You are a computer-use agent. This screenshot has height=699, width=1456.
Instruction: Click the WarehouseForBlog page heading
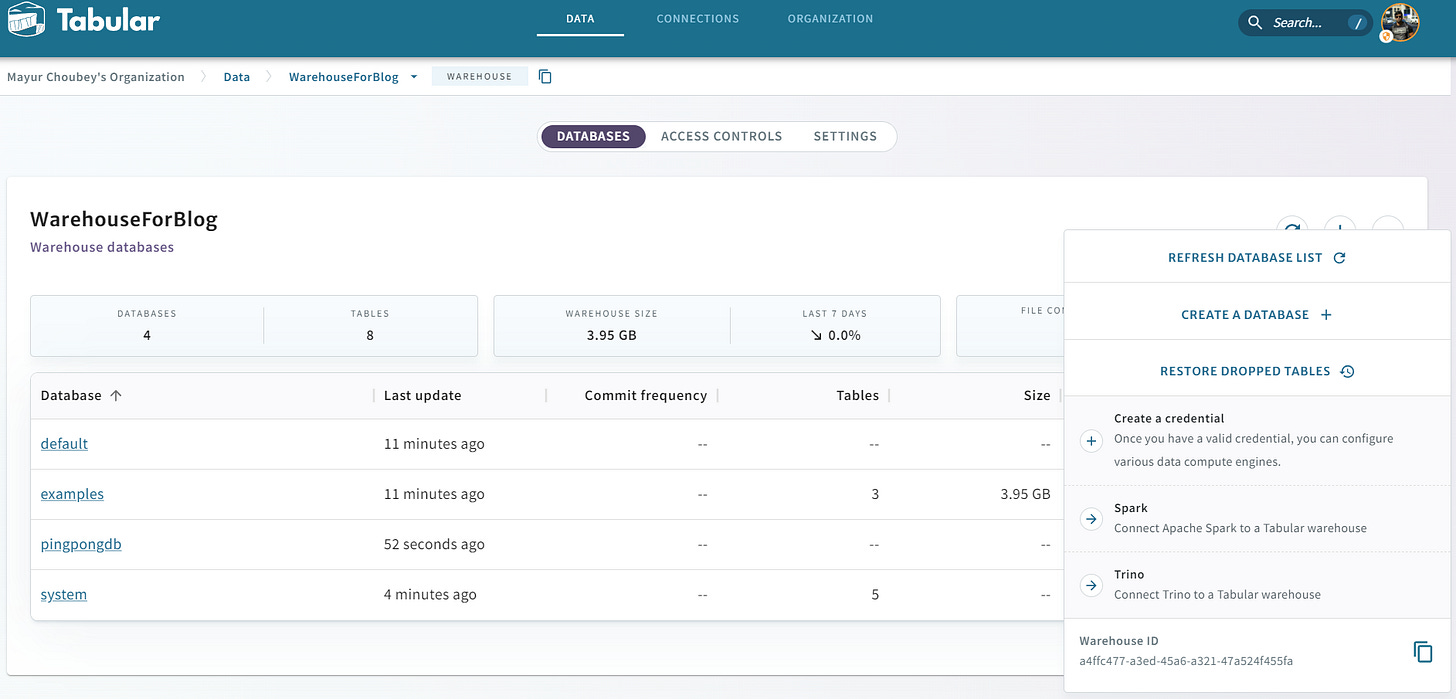point(124,219)
